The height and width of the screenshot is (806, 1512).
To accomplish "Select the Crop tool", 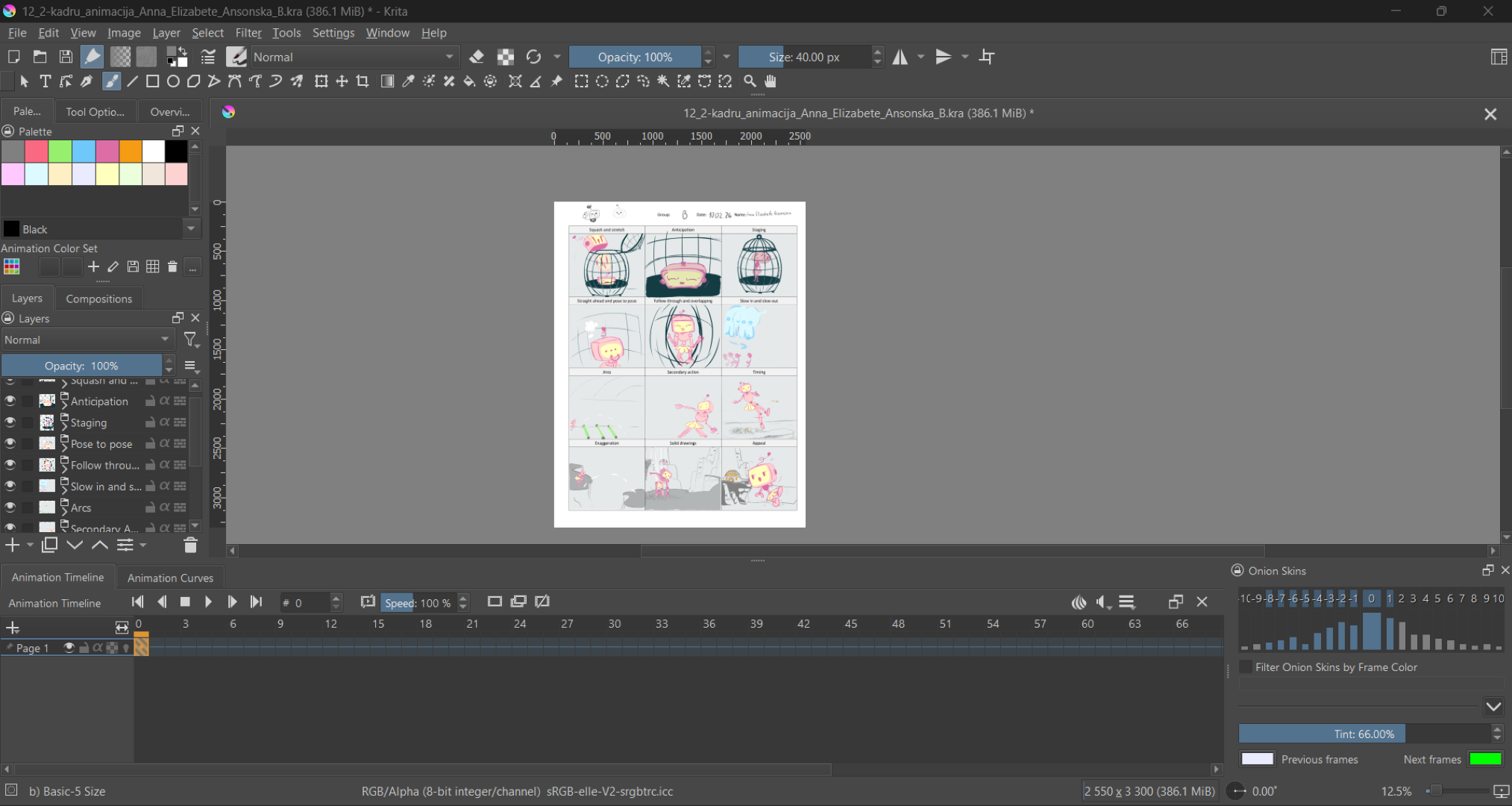I will click(363, 81).
